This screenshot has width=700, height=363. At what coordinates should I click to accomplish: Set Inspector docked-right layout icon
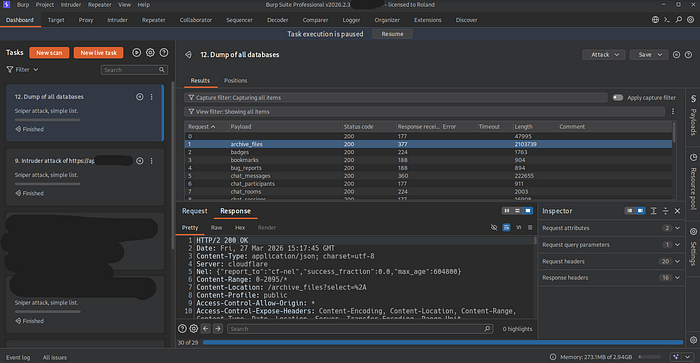pos(640,211)
